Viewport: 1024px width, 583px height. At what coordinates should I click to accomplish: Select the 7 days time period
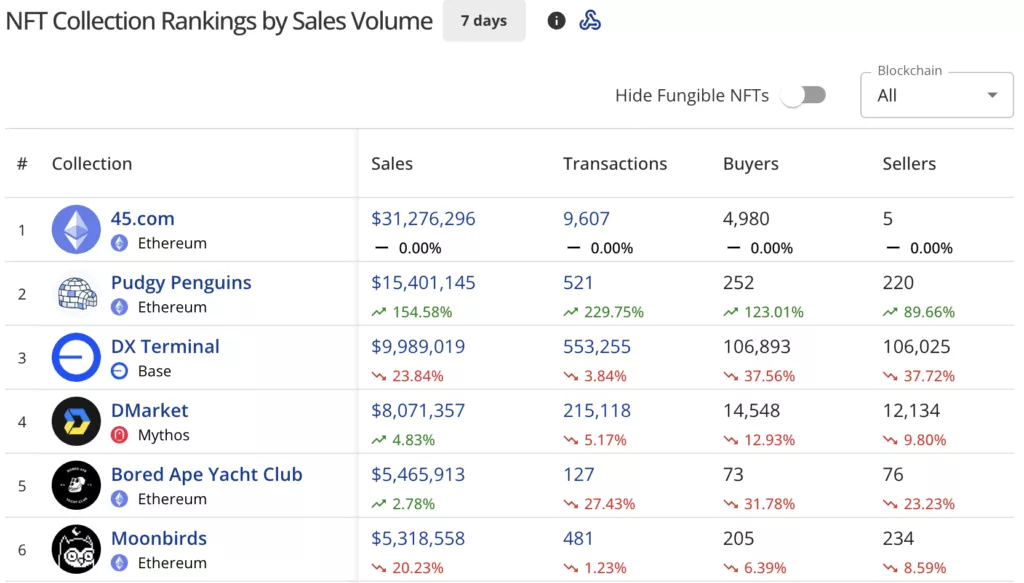pos(484,20)
